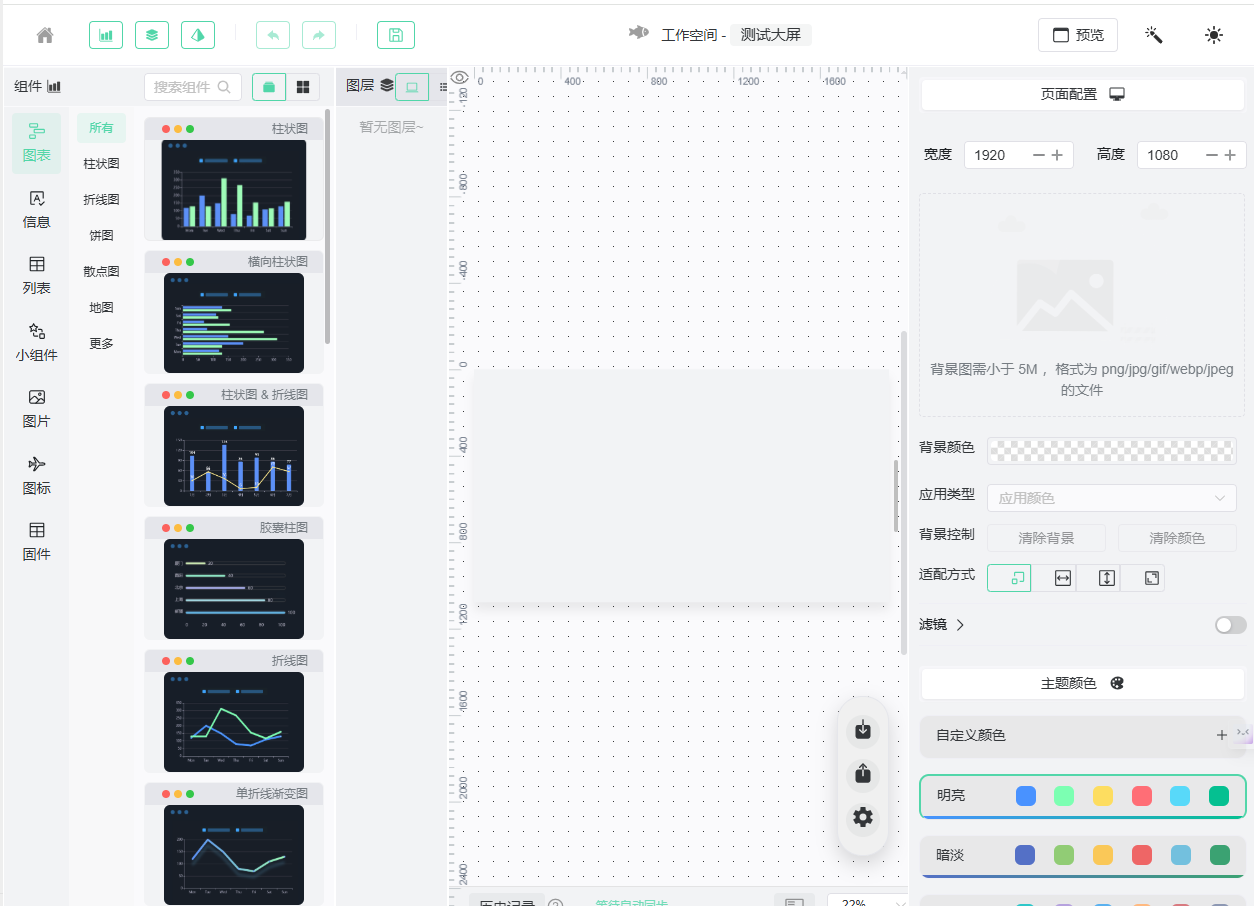
Task: Add custom color with plus icon
Action: click(x=1222, y=735)
